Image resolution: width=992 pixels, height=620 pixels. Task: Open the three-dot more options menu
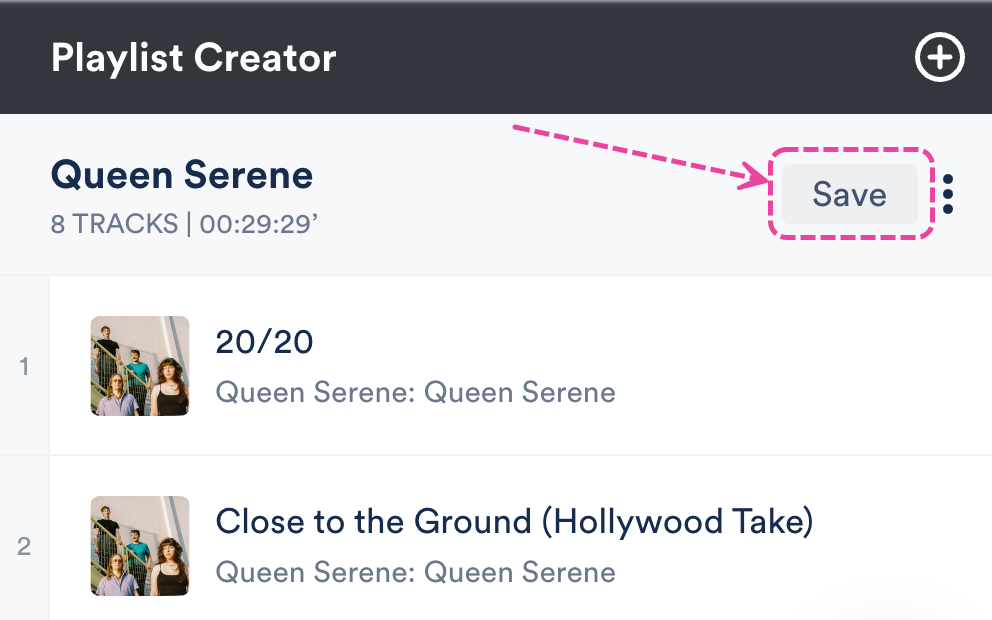[x=948, y=194]
